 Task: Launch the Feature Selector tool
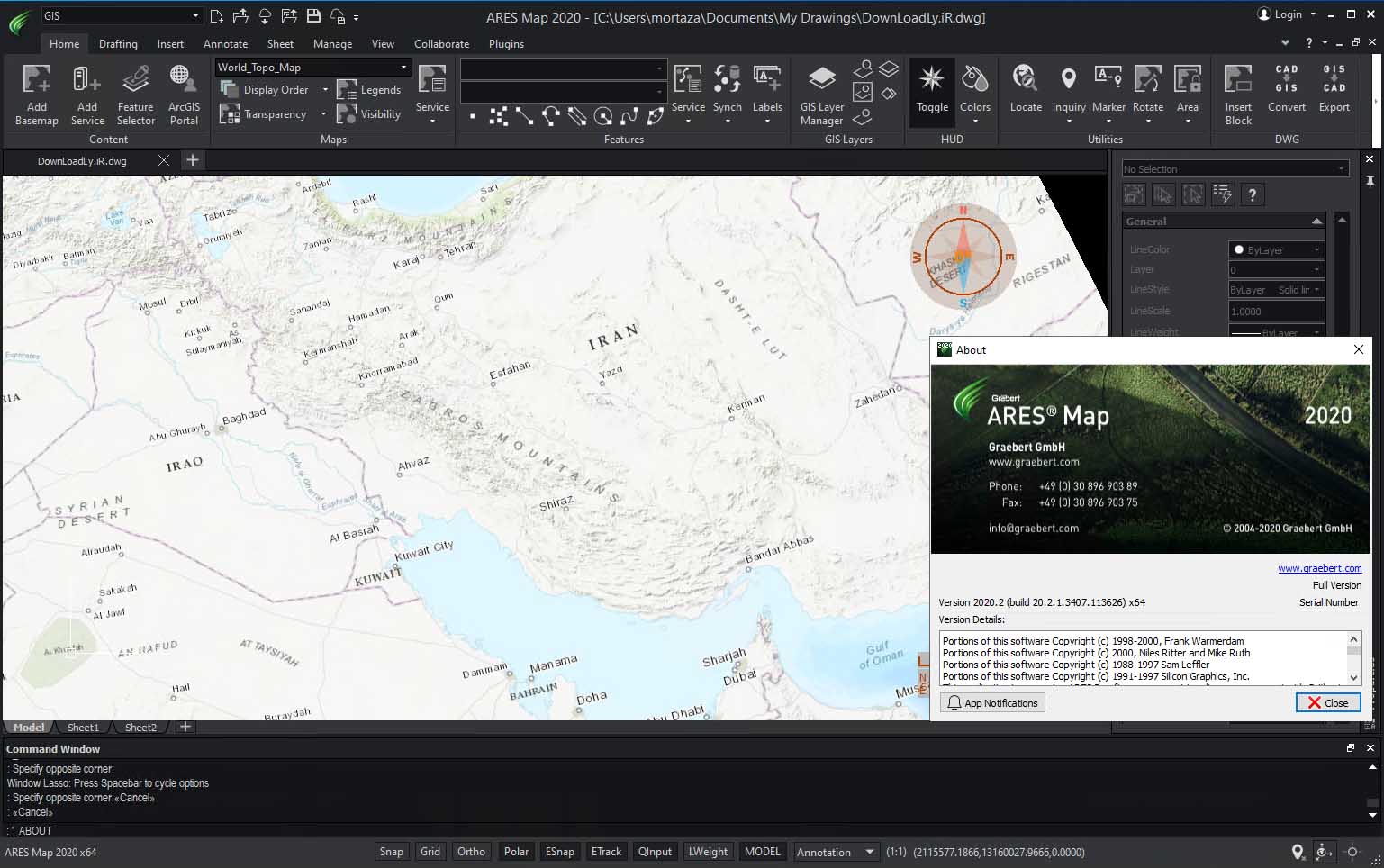click(136, 94)
